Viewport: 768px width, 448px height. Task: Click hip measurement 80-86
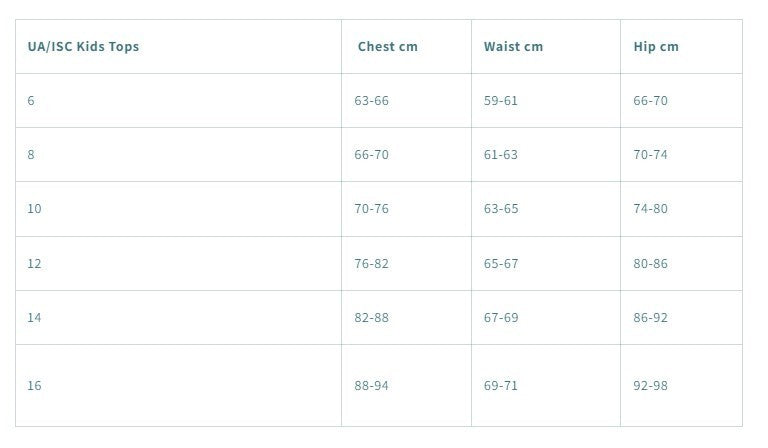[x=650, y=264]
